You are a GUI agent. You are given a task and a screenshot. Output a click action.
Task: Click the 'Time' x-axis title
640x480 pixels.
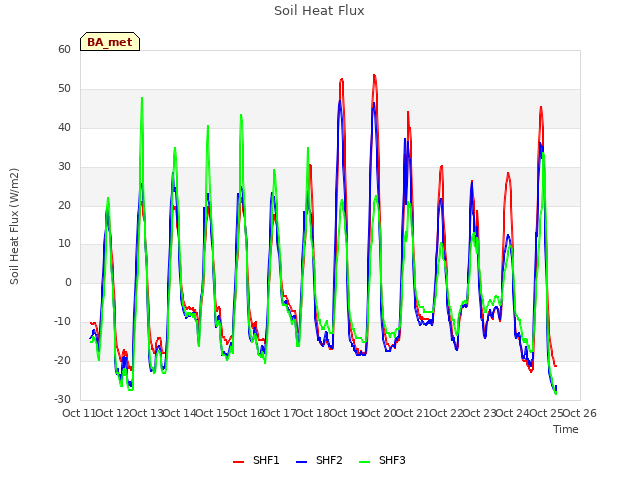point(565,429)
